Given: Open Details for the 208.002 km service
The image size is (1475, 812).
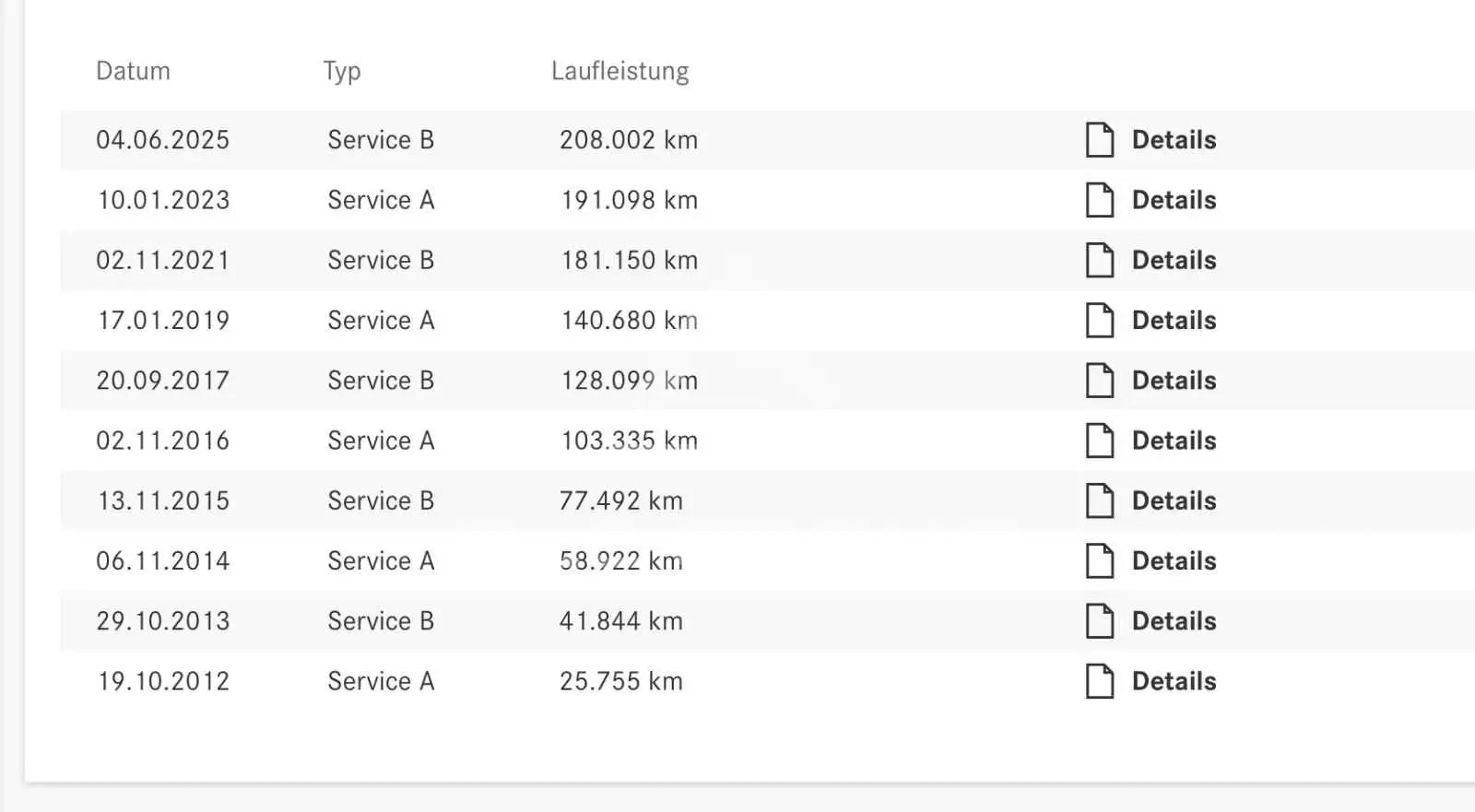Looking at the screenshot, I should (x=1174, y=140).
